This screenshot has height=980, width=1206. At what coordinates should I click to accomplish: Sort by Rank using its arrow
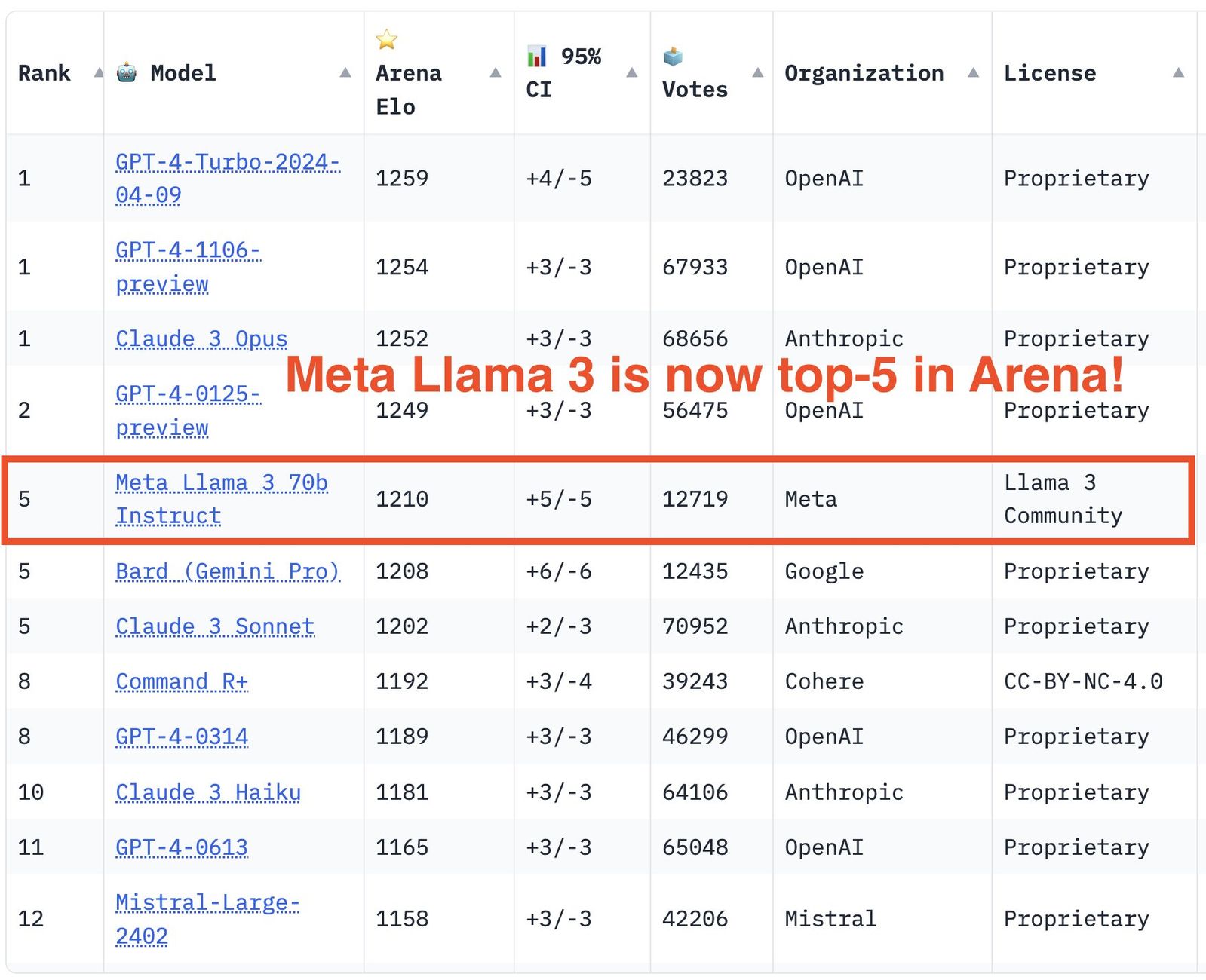pos(98,72)
